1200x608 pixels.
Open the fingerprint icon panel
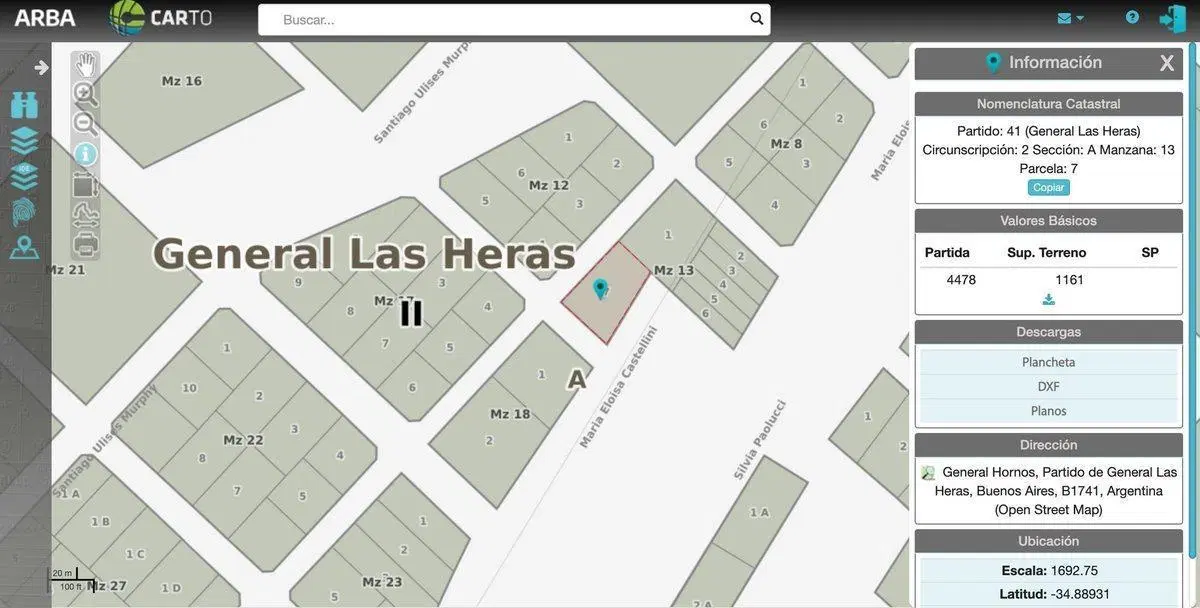click(x=24, y=211)
